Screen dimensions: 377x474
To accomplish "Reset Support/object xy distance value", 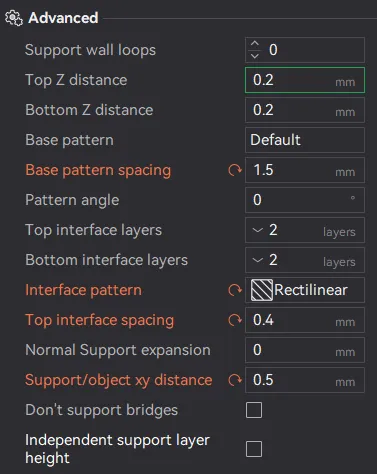I will (x=235, y=380).
